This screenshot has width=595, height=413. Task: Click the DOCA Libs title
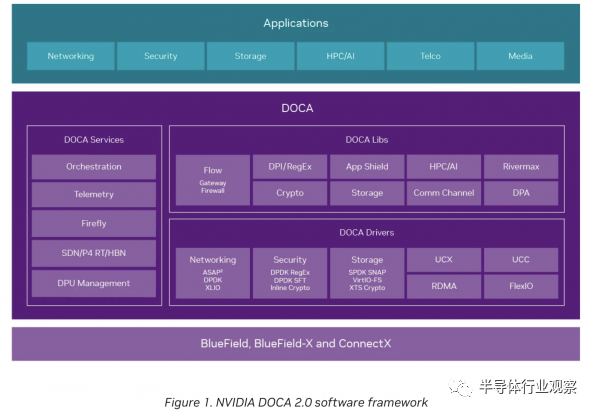pos(367,140)
